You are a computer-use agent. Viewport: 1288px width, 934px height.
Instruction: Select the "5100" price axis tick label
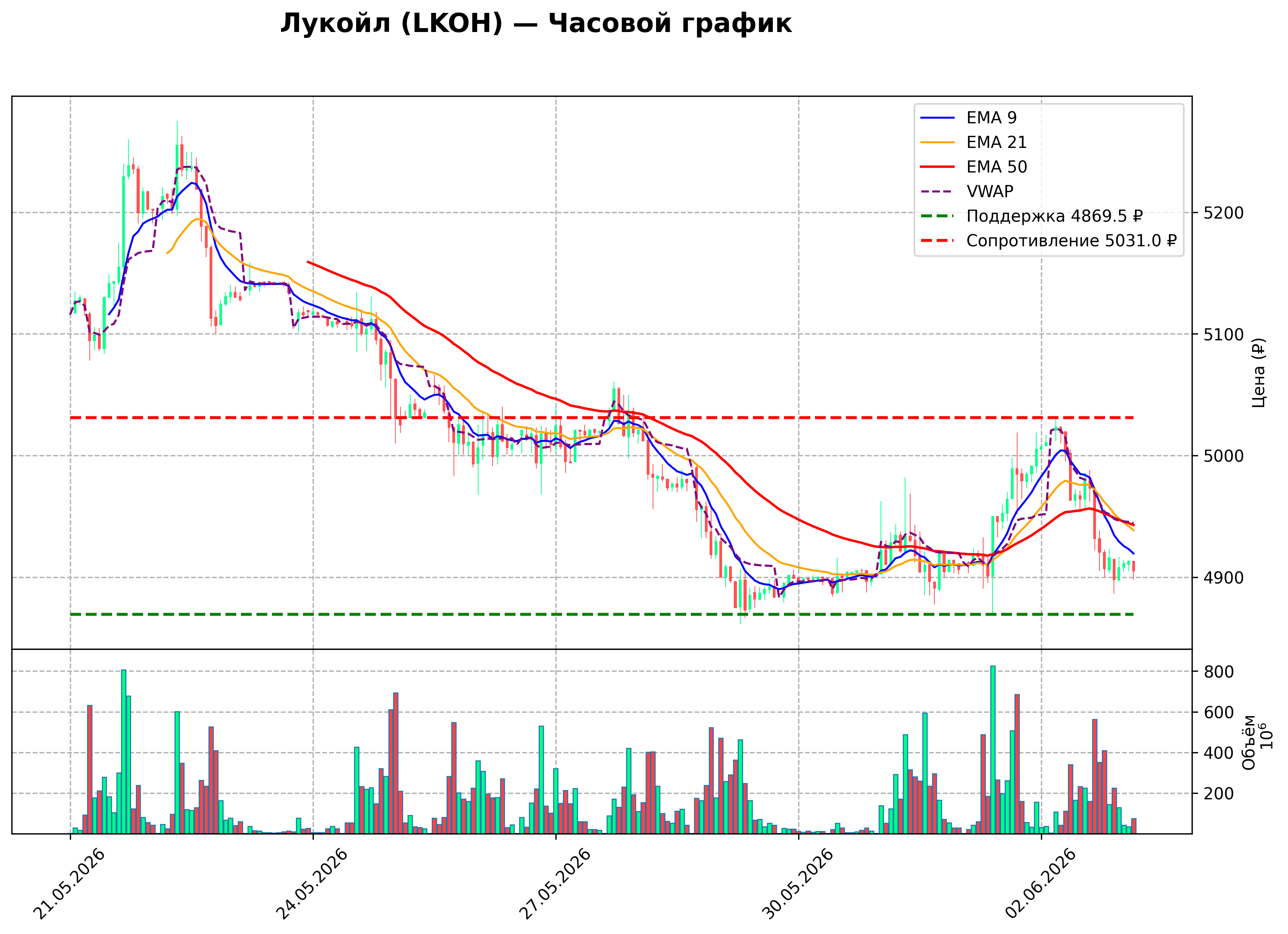tap(1223, 334)
